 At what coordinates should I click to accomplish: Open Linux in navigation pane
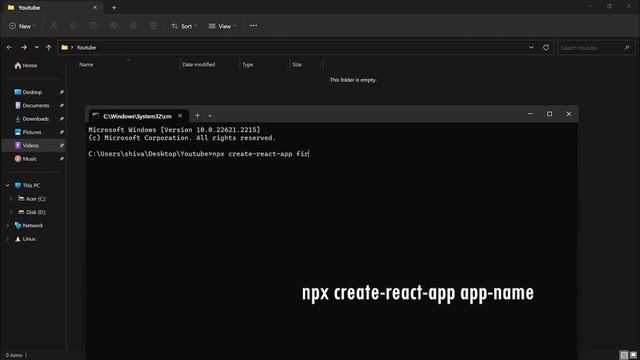coord(25,239)
